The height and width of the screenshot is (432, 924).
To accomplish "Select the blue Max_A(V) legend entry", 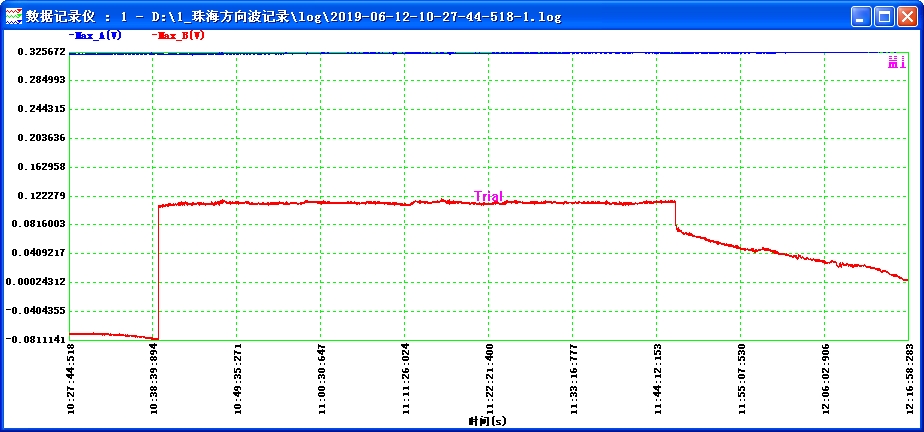I will pyautogui.click(x=99, y=35).
